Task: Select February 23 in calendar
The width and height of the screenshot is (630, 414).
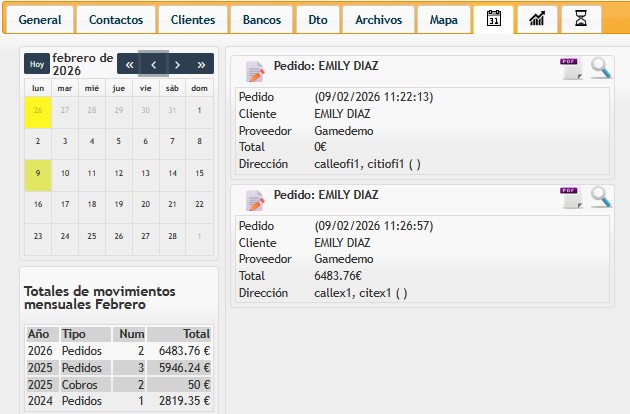Action: click(38, 238)
